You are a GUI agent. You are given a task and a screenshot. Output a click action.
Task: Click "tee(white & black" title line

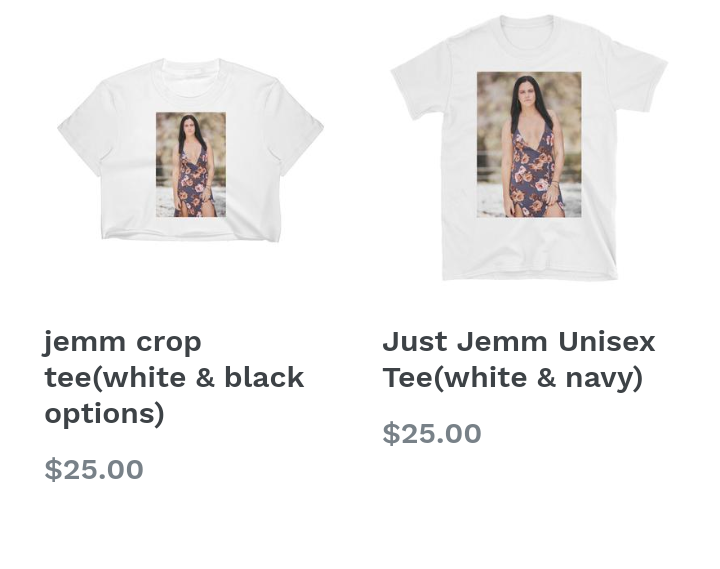174,378
